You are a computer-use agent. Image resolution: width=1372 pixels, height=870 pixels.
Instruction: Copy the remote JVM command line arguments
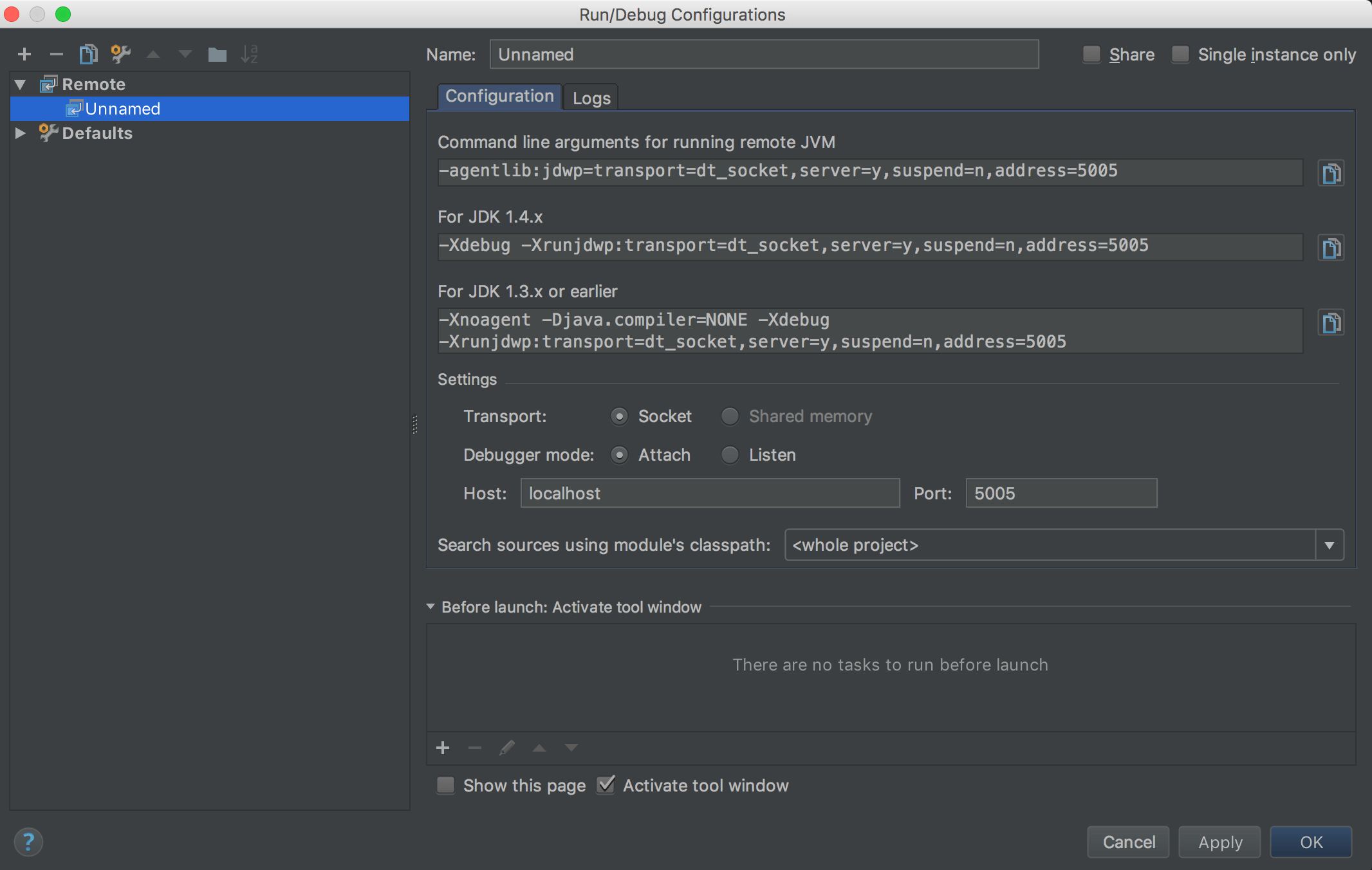pyautogui.click(x=1331, y=172)
